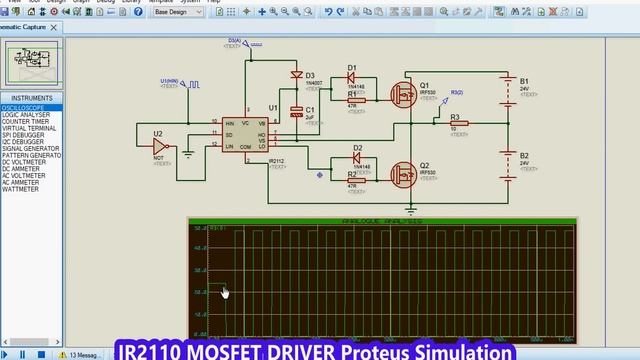The width and height of the screenshot is (640, 360).
Task: Save the design with the floppy icon
Action: pyautogui.click(x=4, y=12)
